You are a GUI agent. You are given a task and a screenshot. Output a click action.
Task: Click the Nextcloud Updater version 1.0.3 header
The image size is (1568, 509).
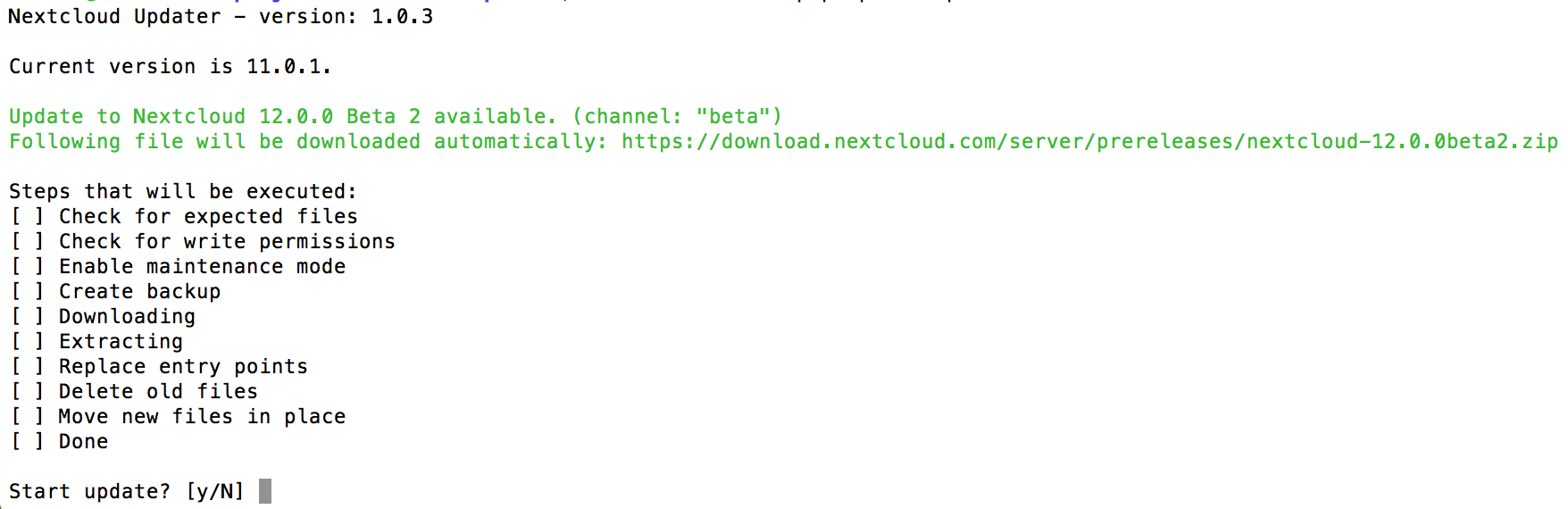coord(221,17)
